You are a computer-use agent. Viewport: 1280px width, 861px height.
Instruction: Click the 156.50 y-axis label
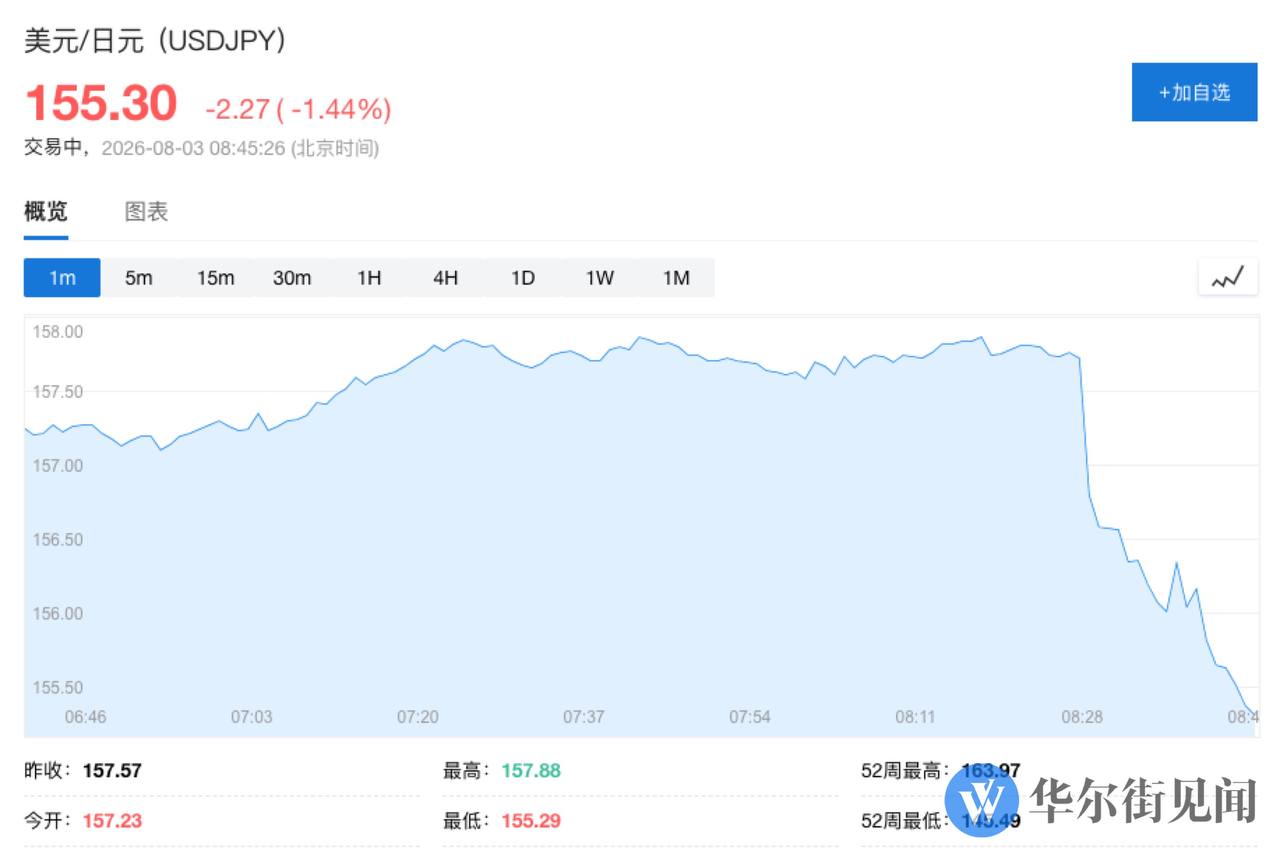58,540
